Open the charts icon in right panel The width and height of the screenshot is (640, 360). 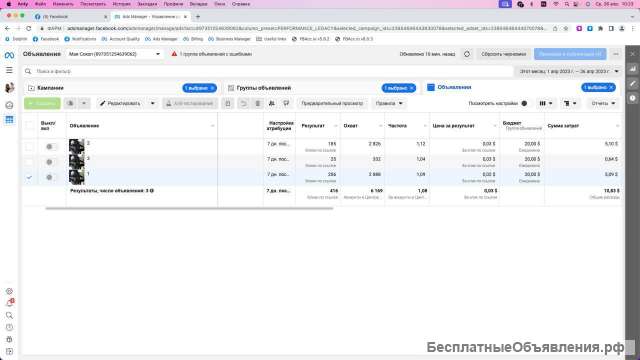[633, 69]
